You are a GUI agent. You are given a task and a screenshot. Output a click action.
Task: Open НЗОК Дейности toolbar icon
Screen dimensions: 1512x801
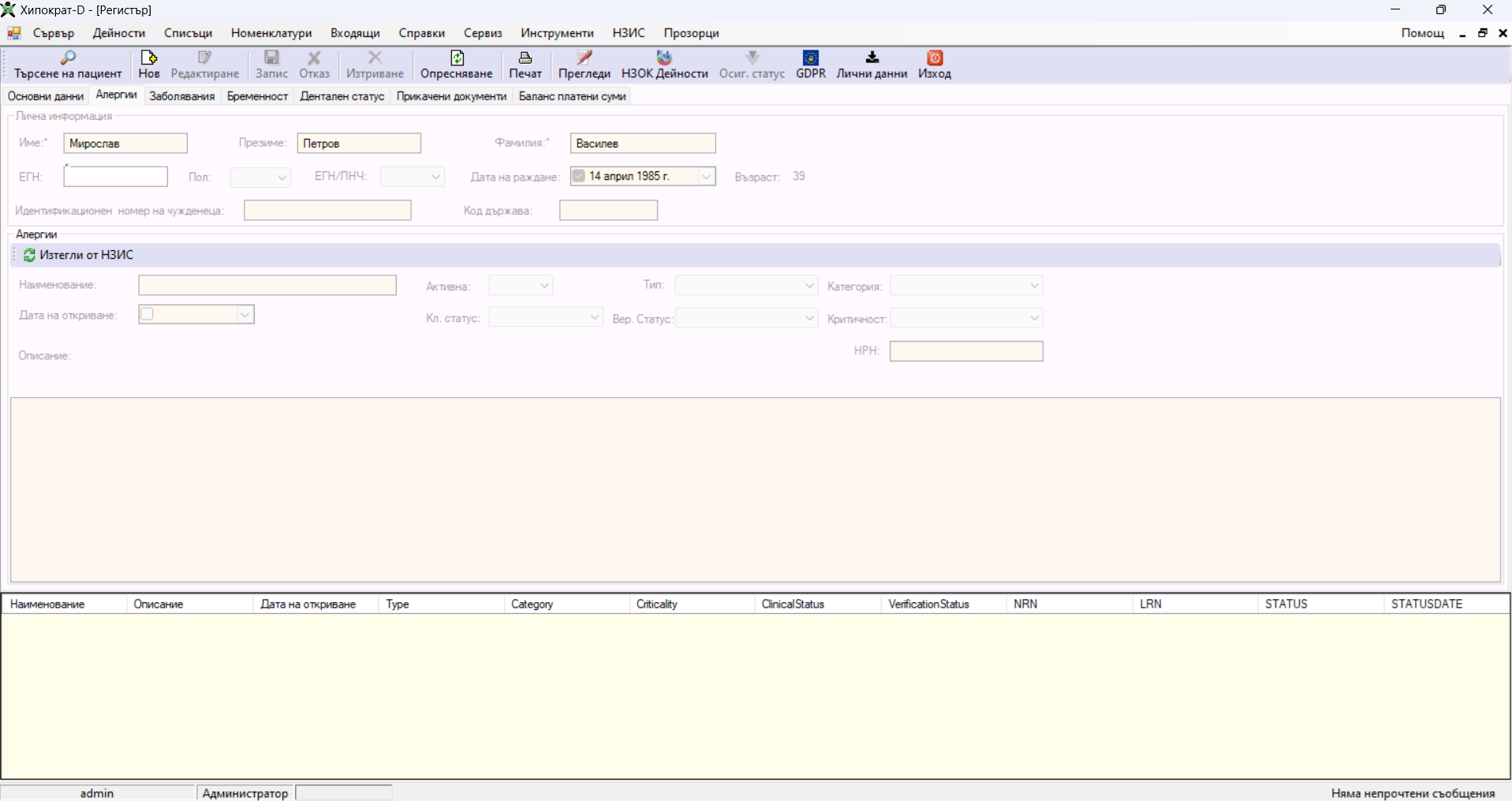coord(664,58)
